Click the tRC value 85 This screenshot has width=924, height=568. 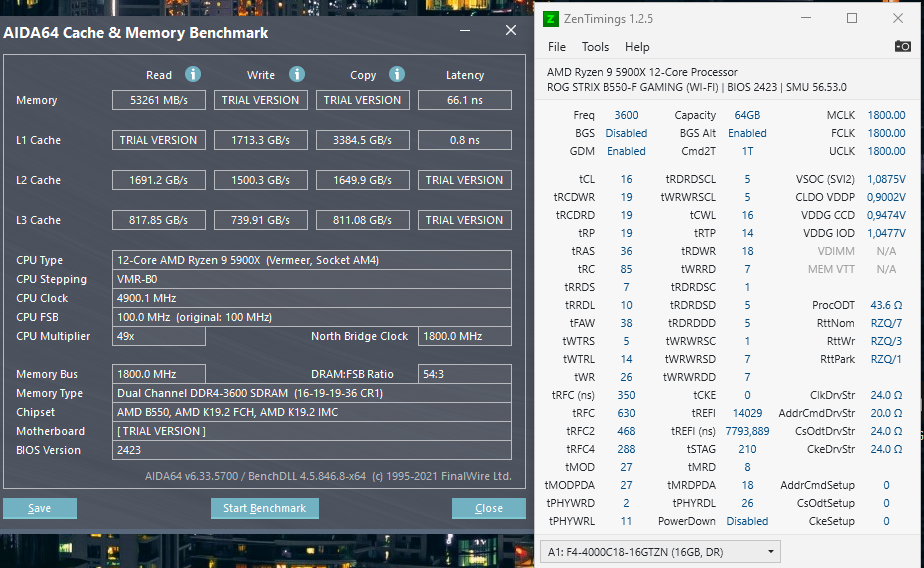(626, 269)
